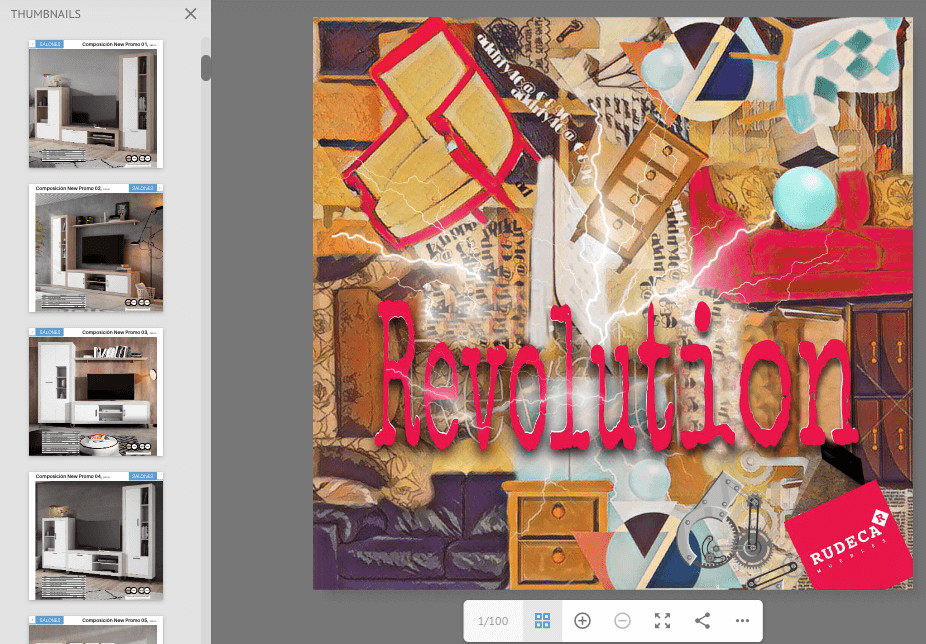Click the thumbnails panel scrollbar handle
The width and height of the screenshot is (926, 644).
[206, 67]
